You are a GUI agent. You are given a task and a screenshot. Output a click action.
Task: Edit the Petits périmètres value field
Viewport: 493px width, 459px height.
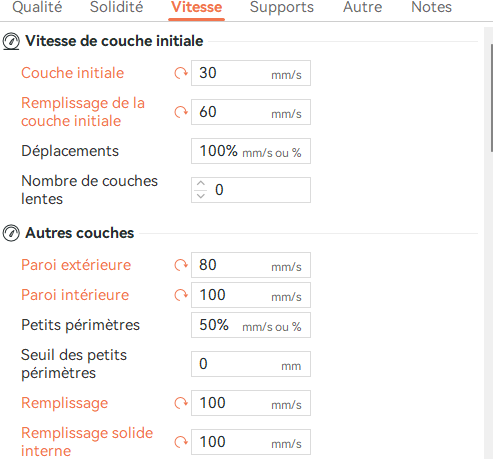pos(251,325)
